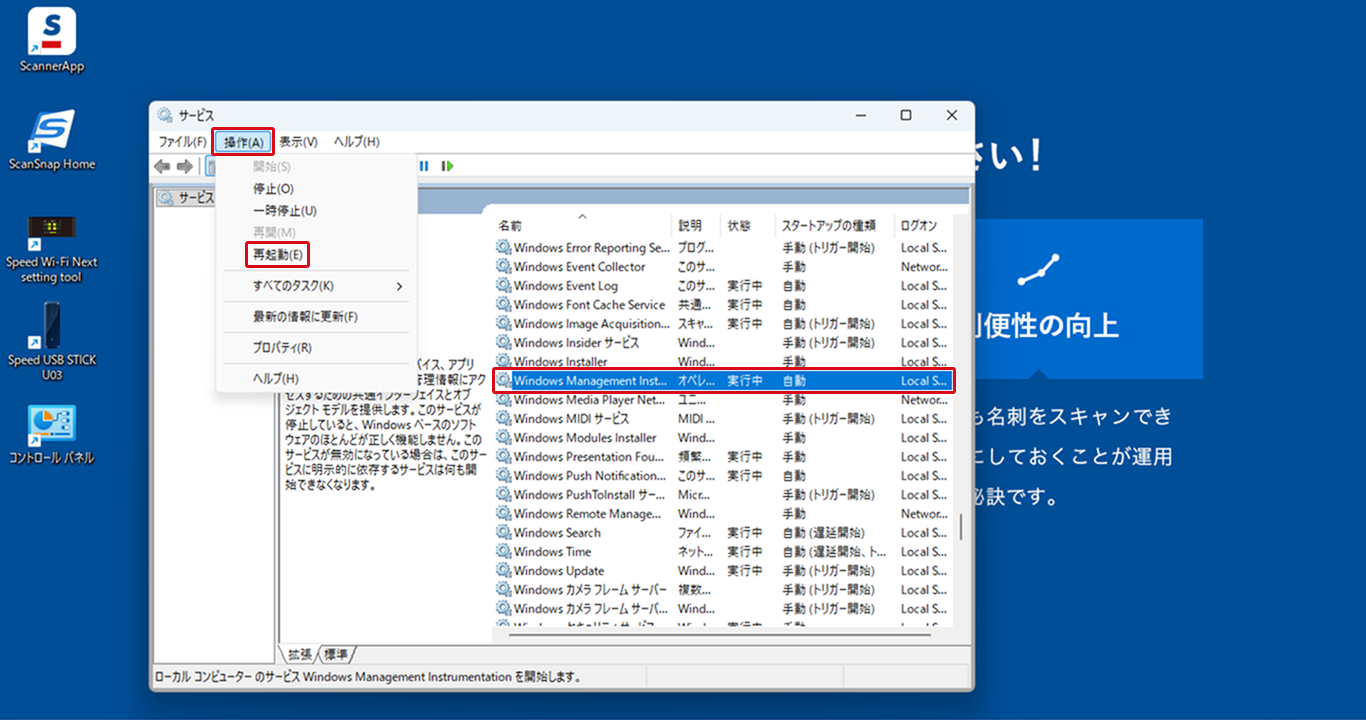Select the Speed USB STICK U03 icon
The width and height of the screenshot is (1366, 720).
point(52,327)
